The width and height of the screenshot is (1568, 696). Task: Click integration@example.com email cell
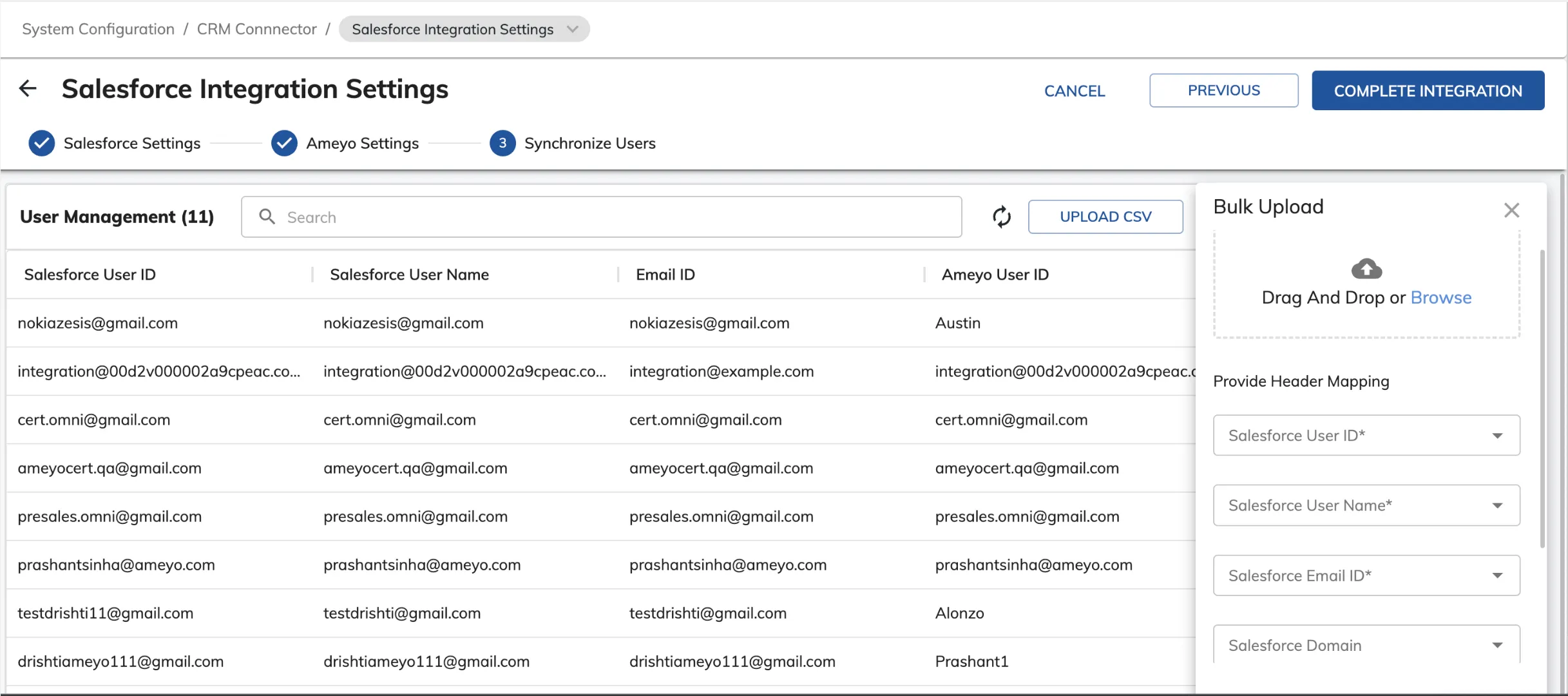(722, 371)
